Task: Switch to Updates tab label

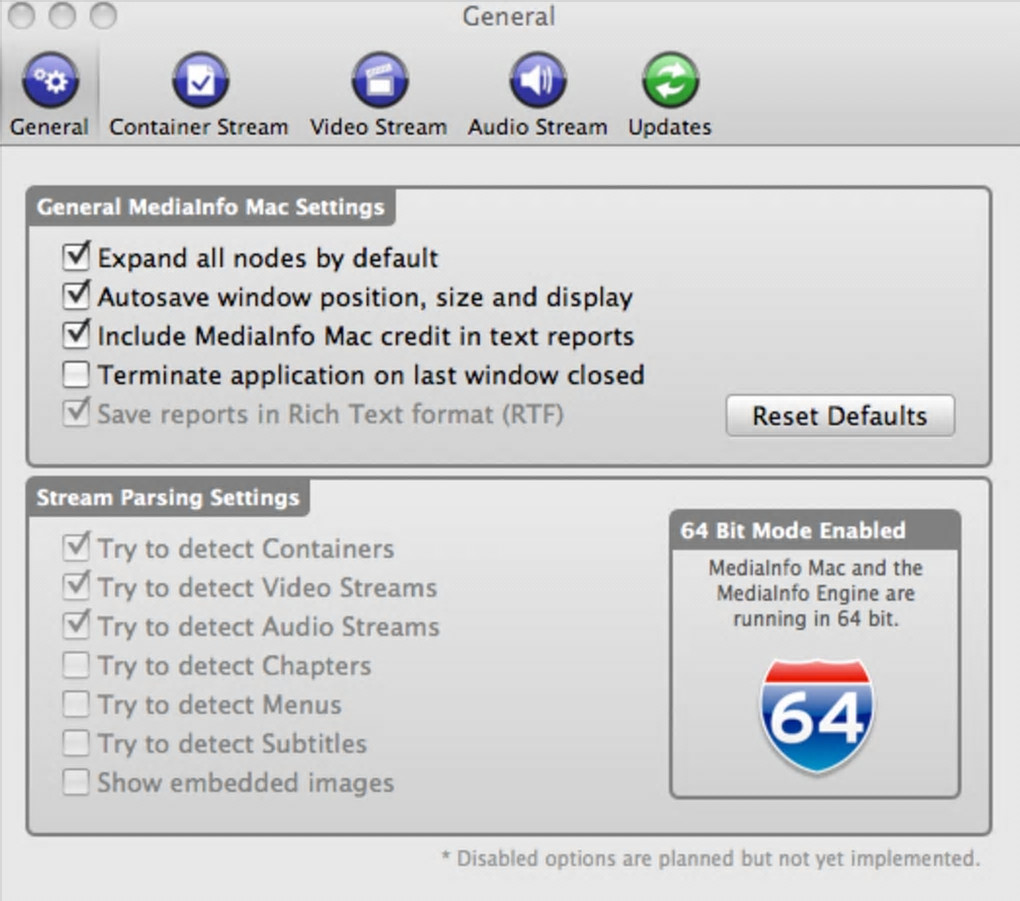Action: point(670,127)
